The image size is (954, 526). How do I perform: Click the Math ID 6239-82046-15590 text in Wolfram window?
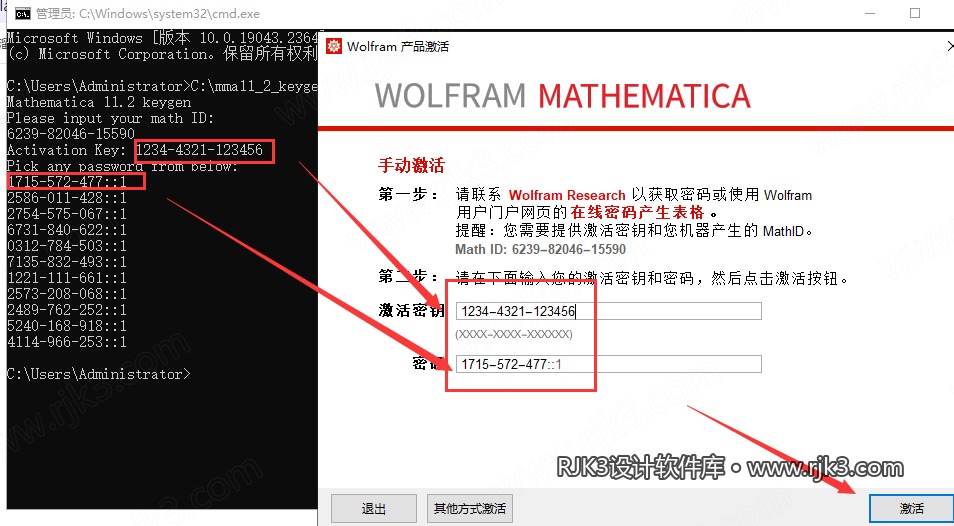(540, 249)
